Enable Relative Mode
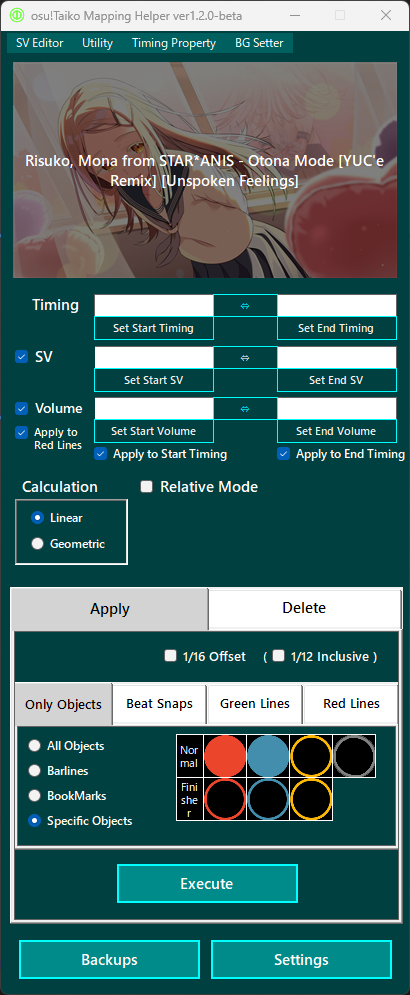This screenshot has width=410, height=995. click(147, 487)
